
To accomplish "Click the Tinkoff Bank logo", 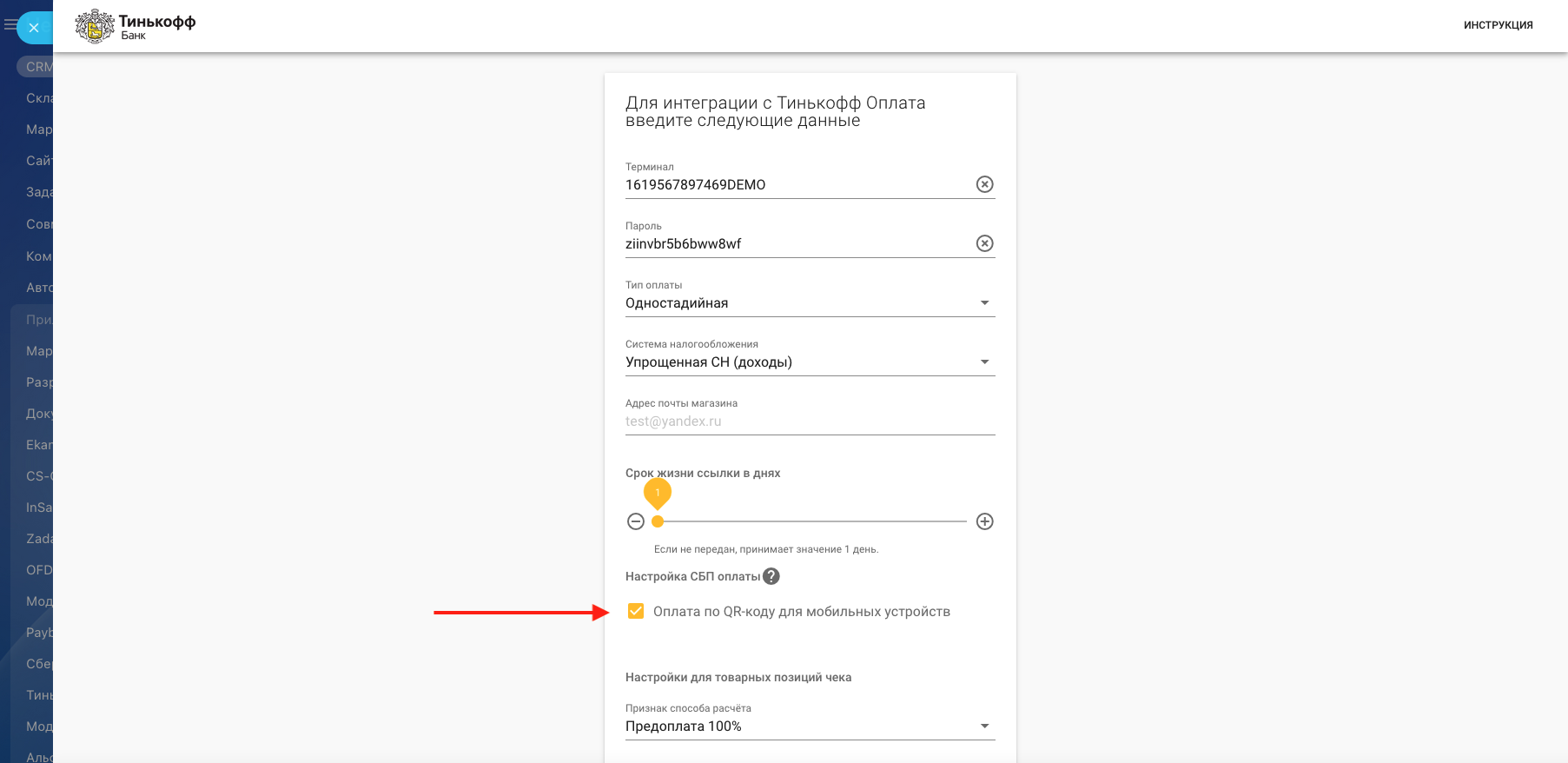I will coord(136,26).
